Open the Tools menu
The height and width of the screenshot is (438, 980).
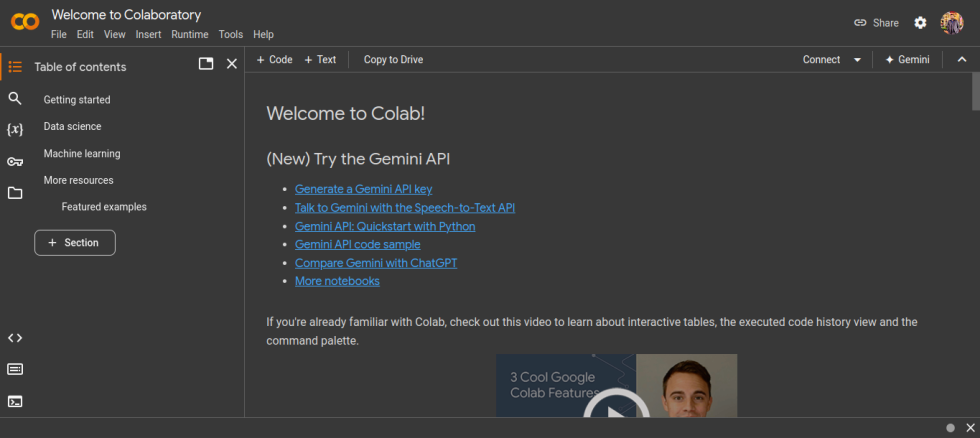pyautogui.click(x=231, y=34)
